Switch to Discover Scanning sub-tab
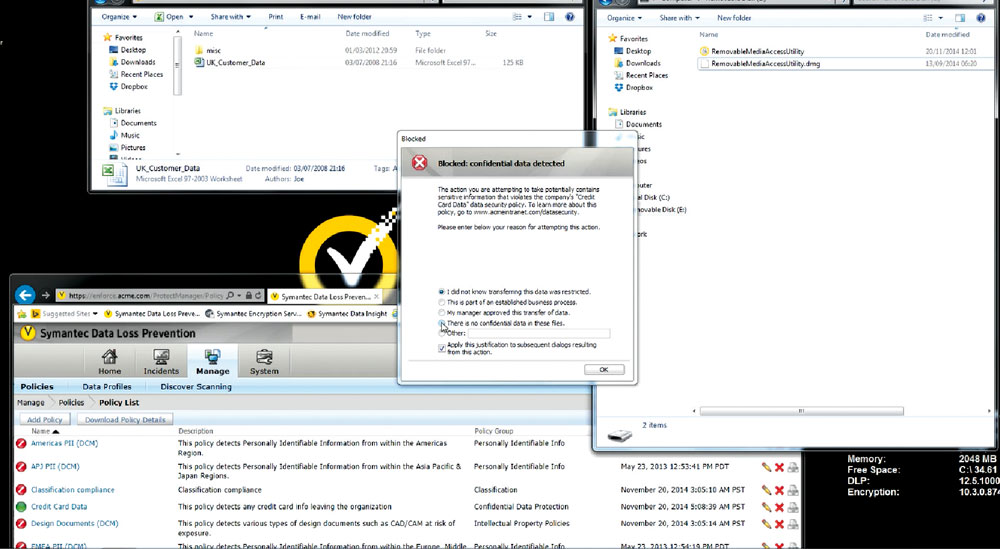This screenshot has height=549, width=1000. point(196,386)
